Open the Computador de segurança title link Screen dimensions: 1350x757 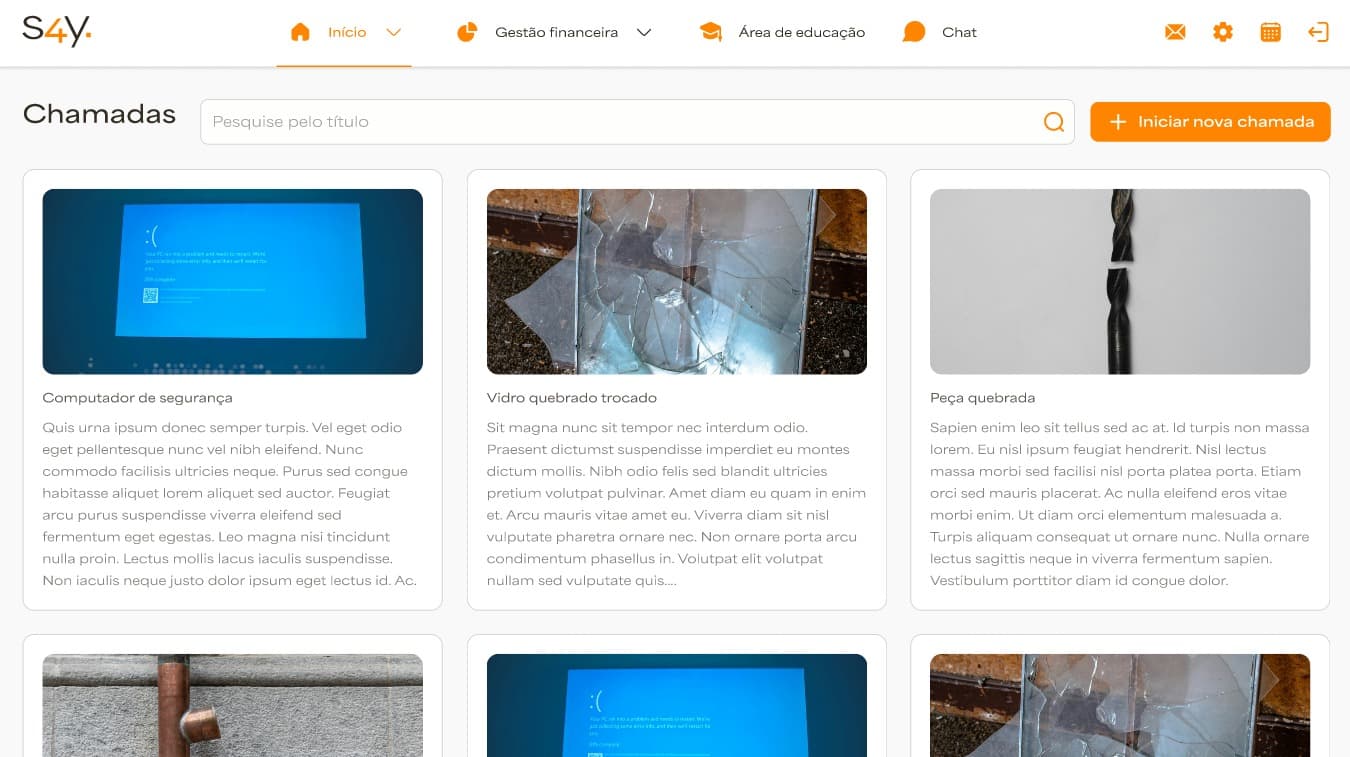tap(137, 398)
